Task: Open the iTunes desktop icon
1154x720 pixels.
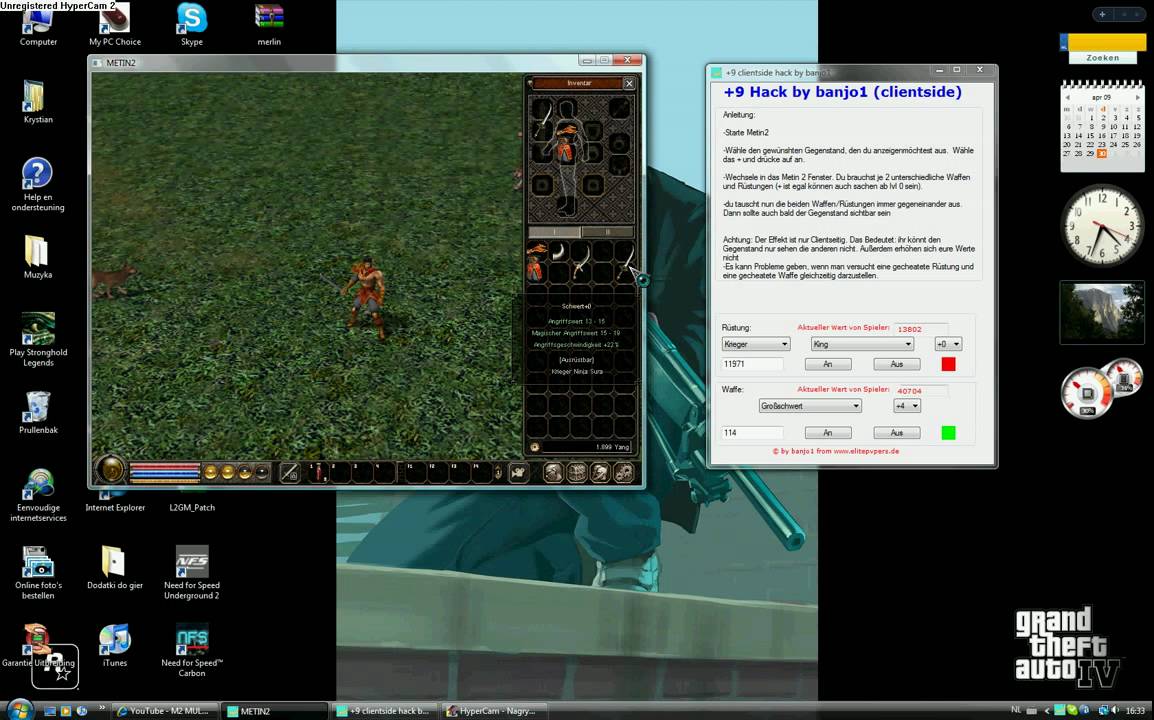Action: 115,646
